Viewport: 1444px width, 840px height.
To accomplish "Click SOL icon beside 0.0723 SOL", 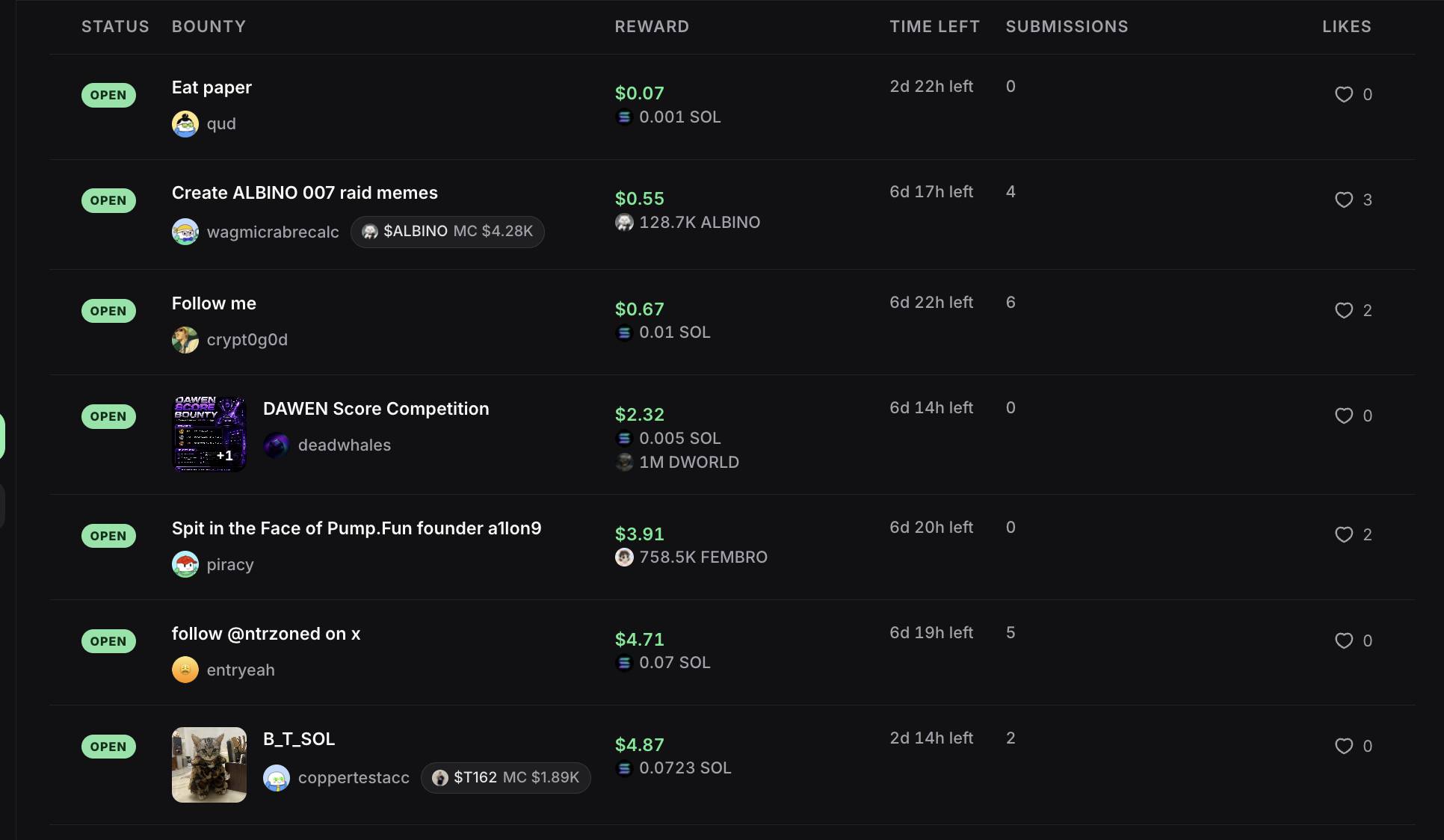I will tap(624, 768).
